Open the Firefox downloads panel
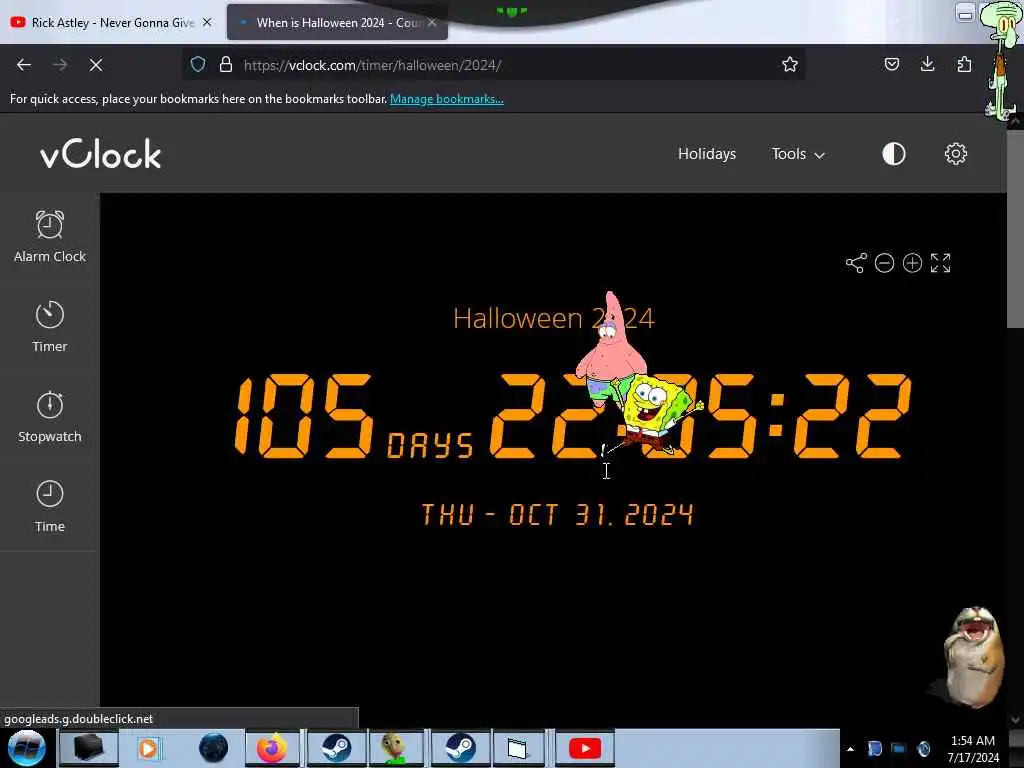The height and width of the screenshot is (768, 1024). (927, 65)
